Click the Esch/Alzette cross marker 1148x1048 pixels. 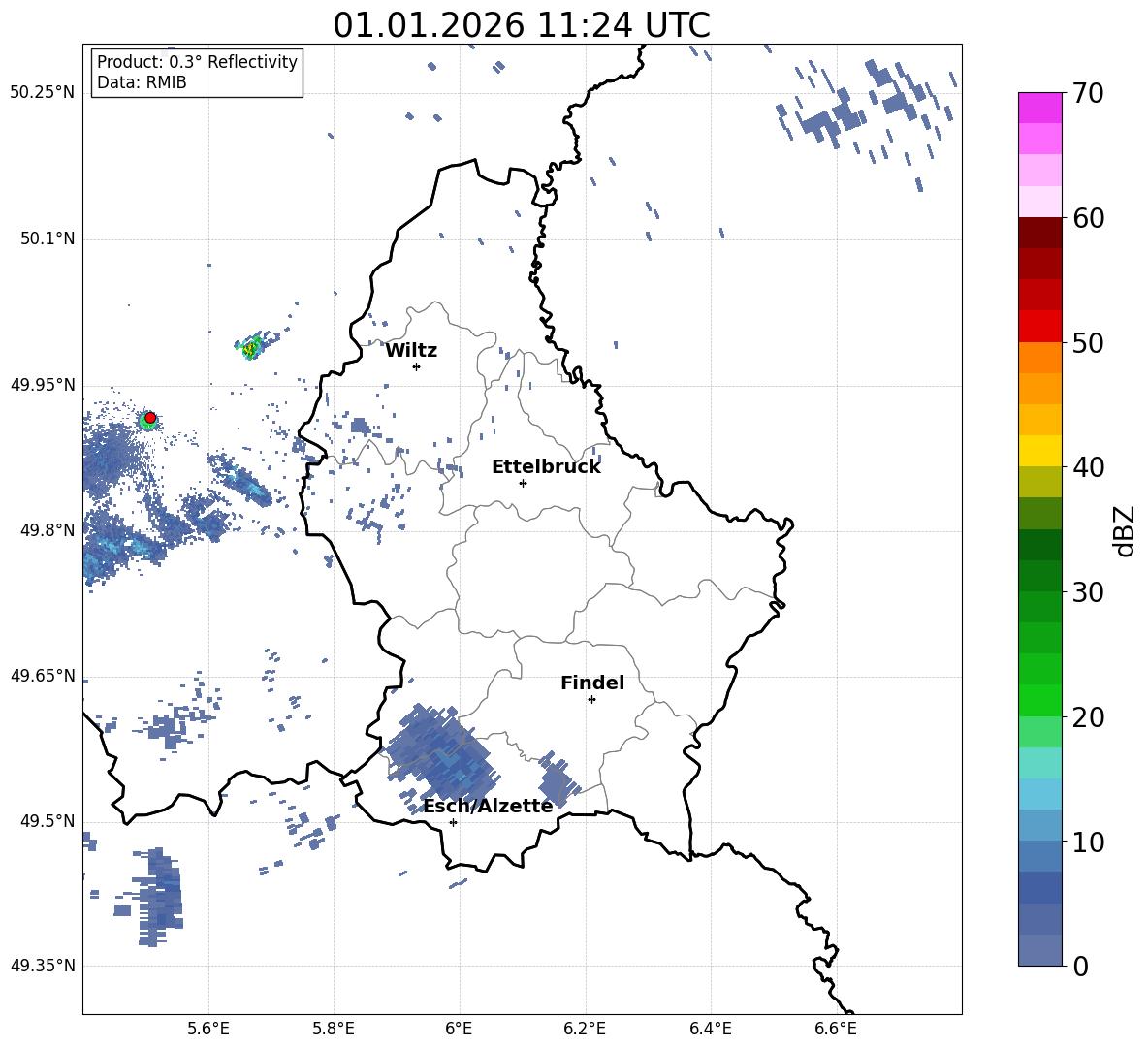tap(453, 822)
